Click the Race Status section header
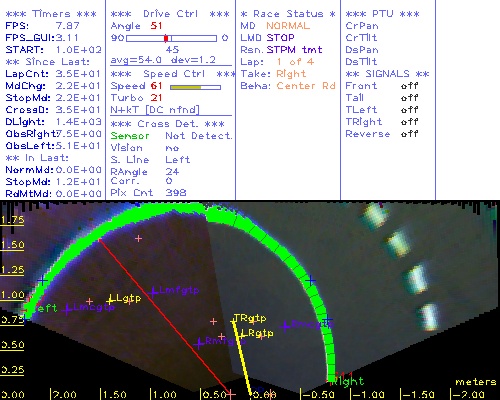Image resolution: width=500 pixels, height=400 pixels. (288, 14)
